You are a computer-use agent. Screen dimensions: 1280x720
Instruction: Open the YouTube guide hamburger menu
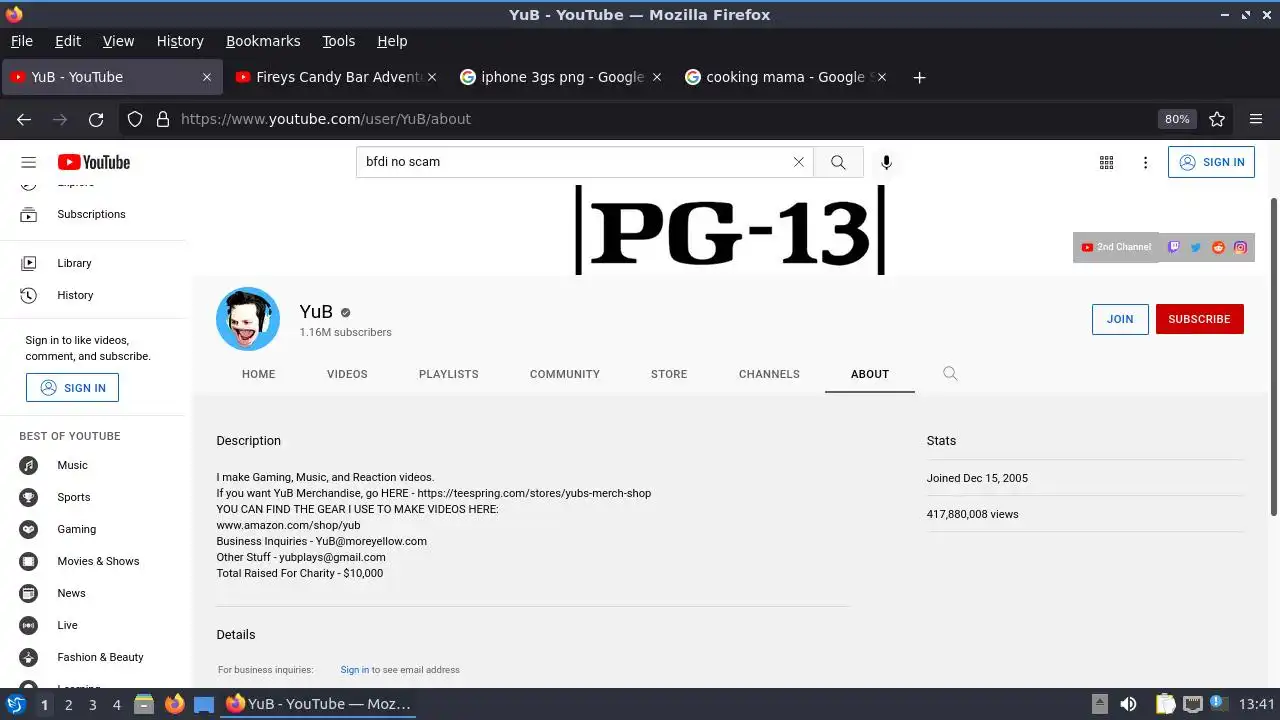(28, 162)
